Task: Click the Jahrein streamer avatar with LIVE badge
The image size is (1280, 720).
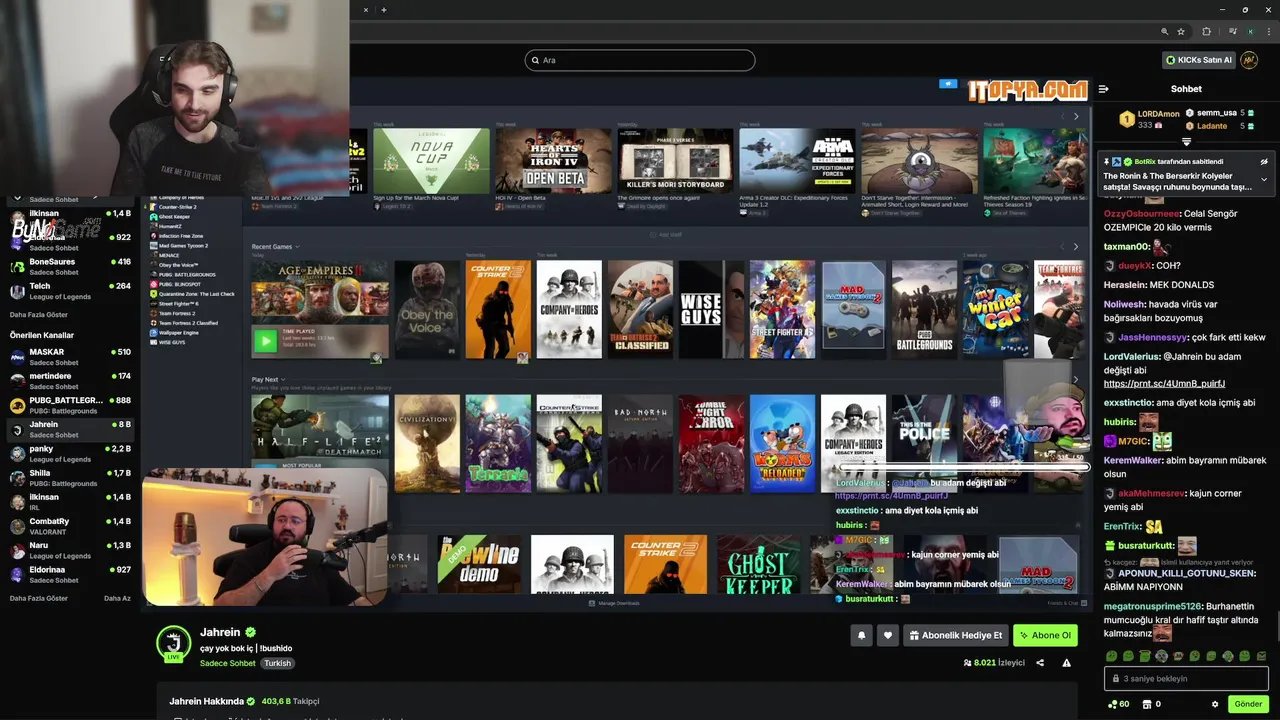Action: click(174, 644)
